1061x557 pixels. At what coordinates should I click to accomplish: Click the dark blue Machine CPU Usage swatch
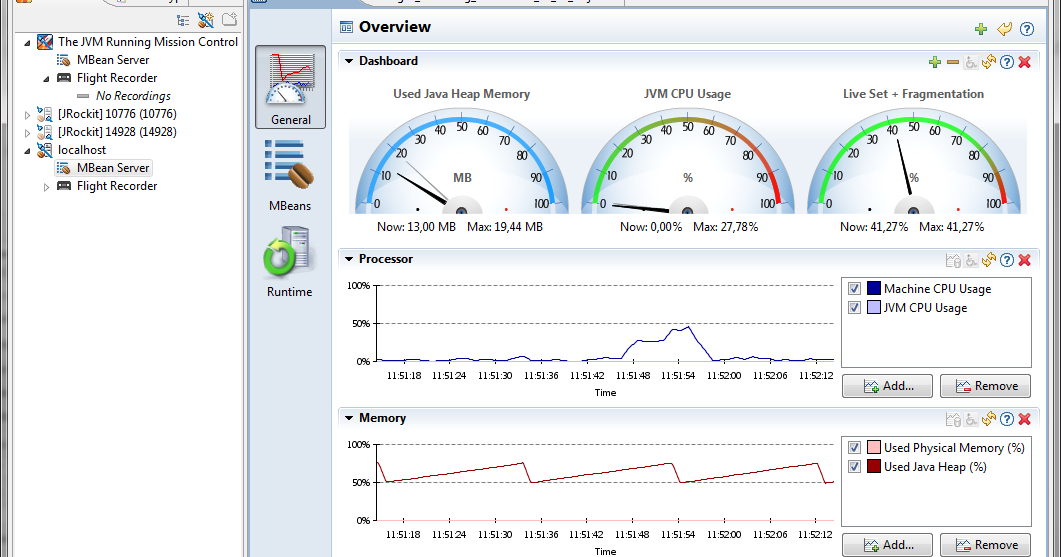coord(874,288)
